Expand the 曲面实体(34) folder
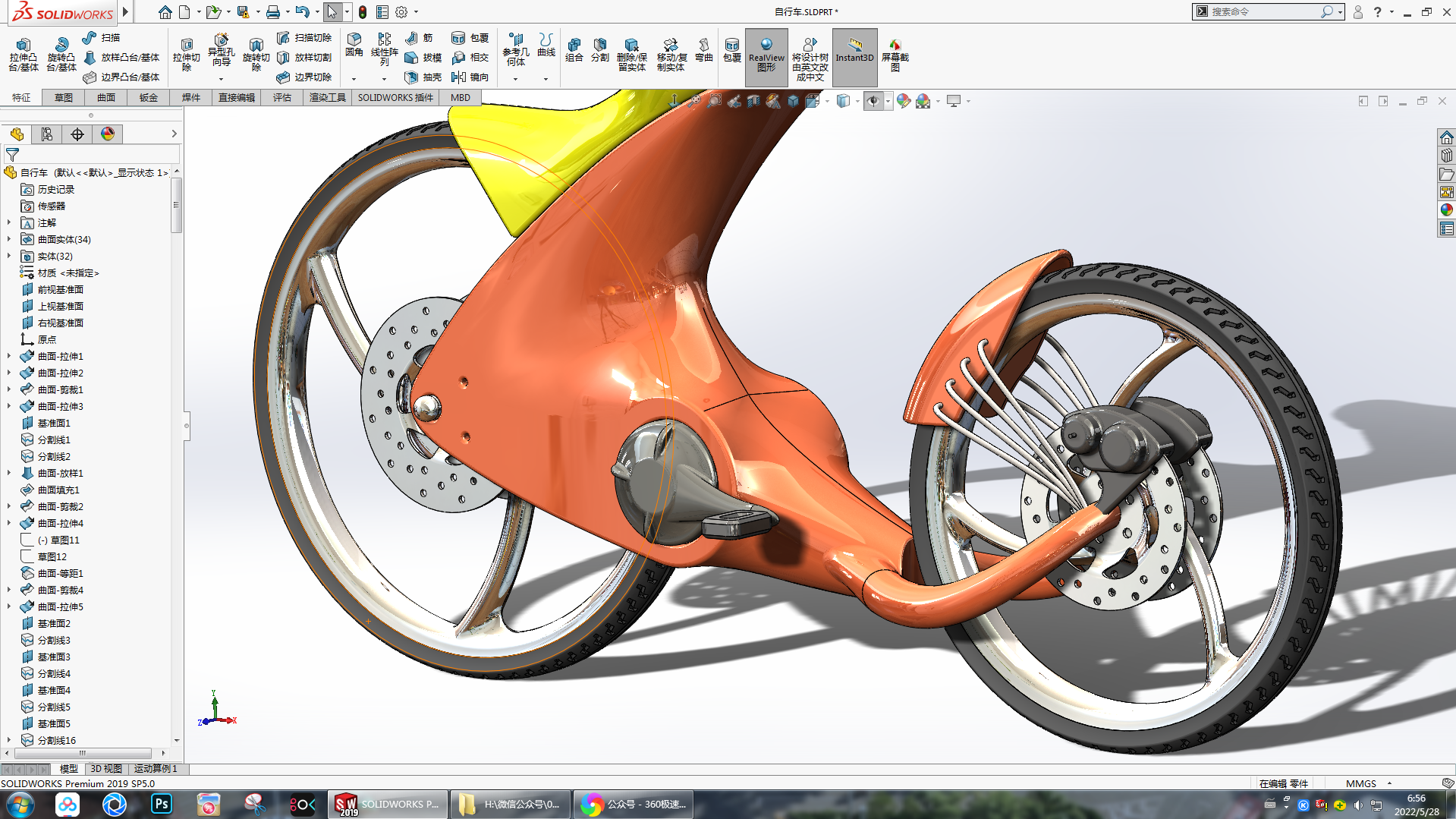This screenshot has width=1456, height=819. (x=9, y=240)
